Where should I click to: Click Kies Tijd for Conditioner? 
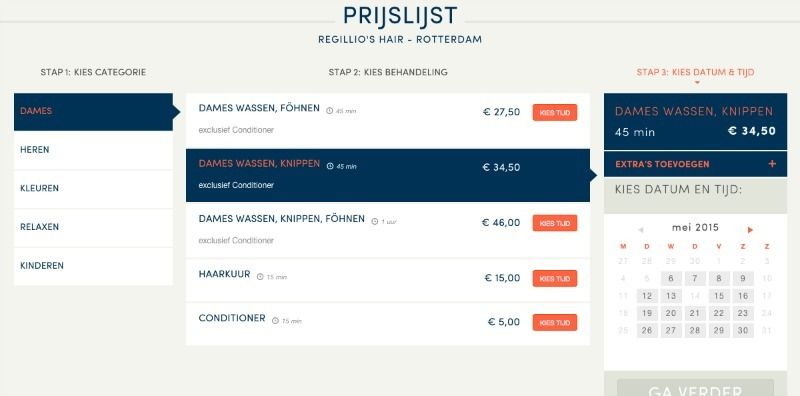point(555,323)
